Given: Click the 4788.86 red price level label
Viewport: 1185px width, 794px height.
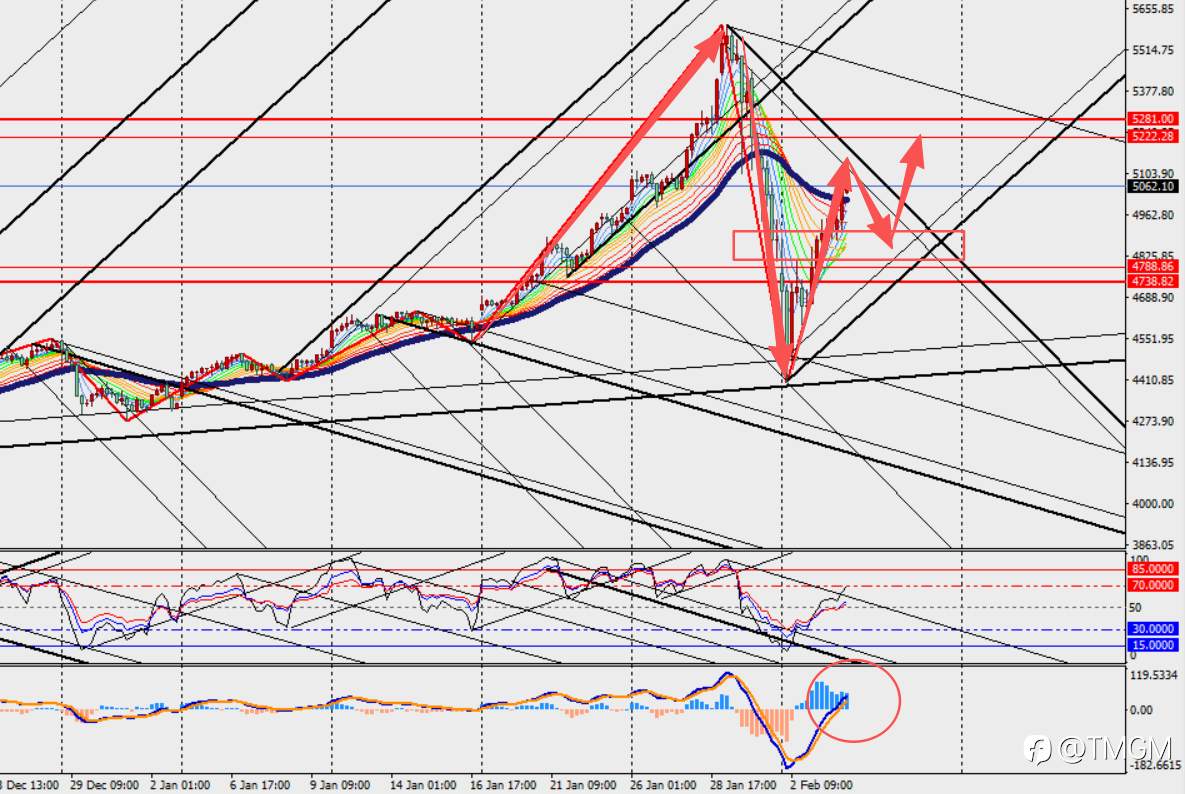Looking at the screenshot, I should click(1153, 267).
